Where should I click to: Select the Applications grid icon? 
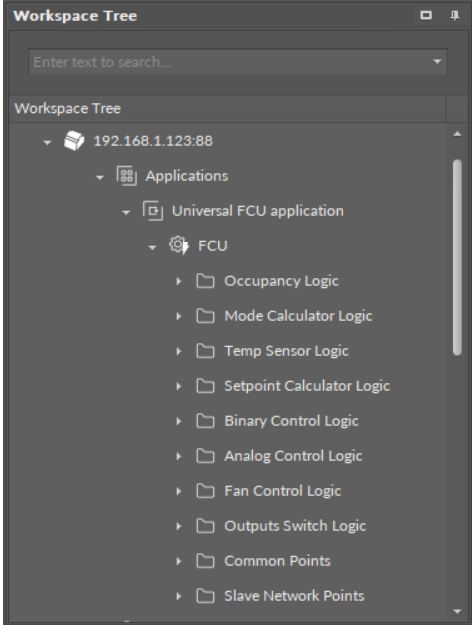(126, 176)
